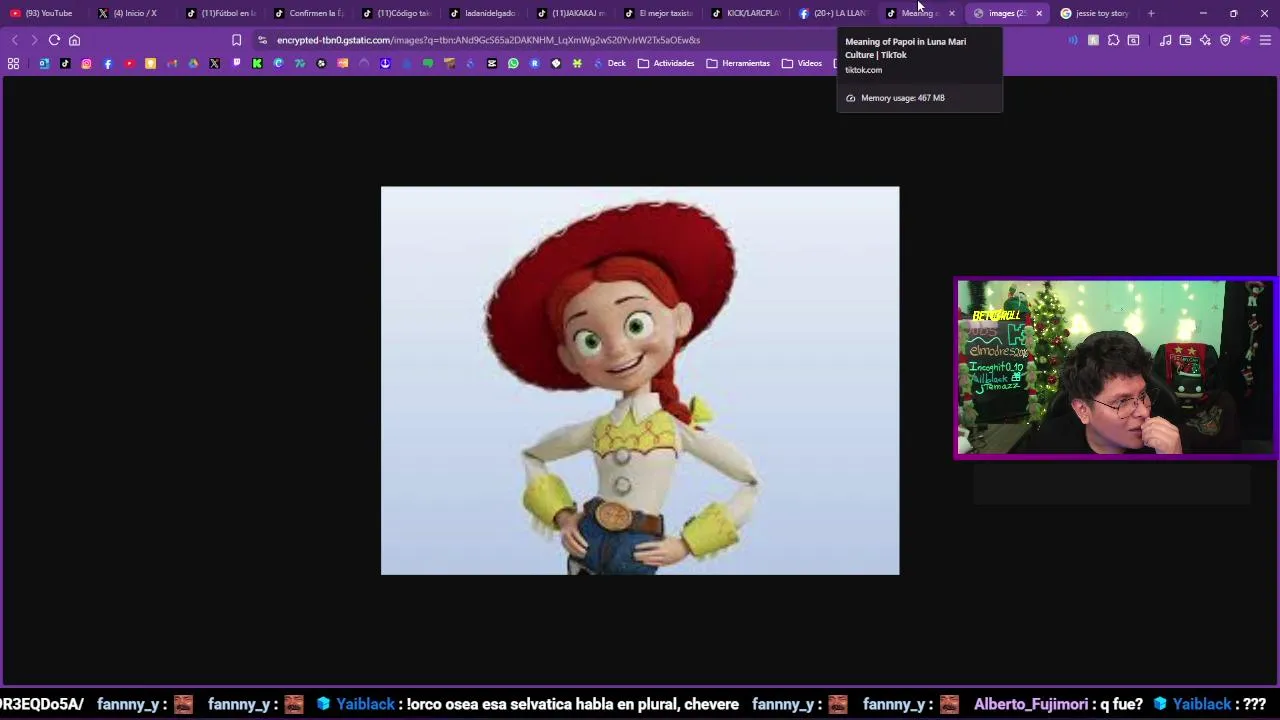Open the YouTube bookmark
Image resolution: width=1280 pixels, height=720 pixels.
[129, 63]
